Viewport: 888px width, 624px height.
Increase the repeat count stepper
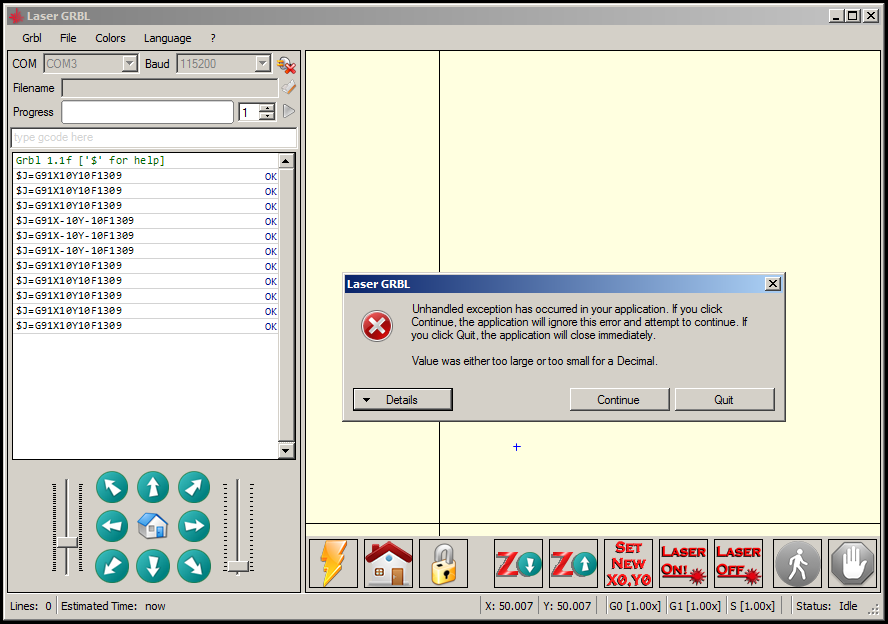click(x=267, y=108)
